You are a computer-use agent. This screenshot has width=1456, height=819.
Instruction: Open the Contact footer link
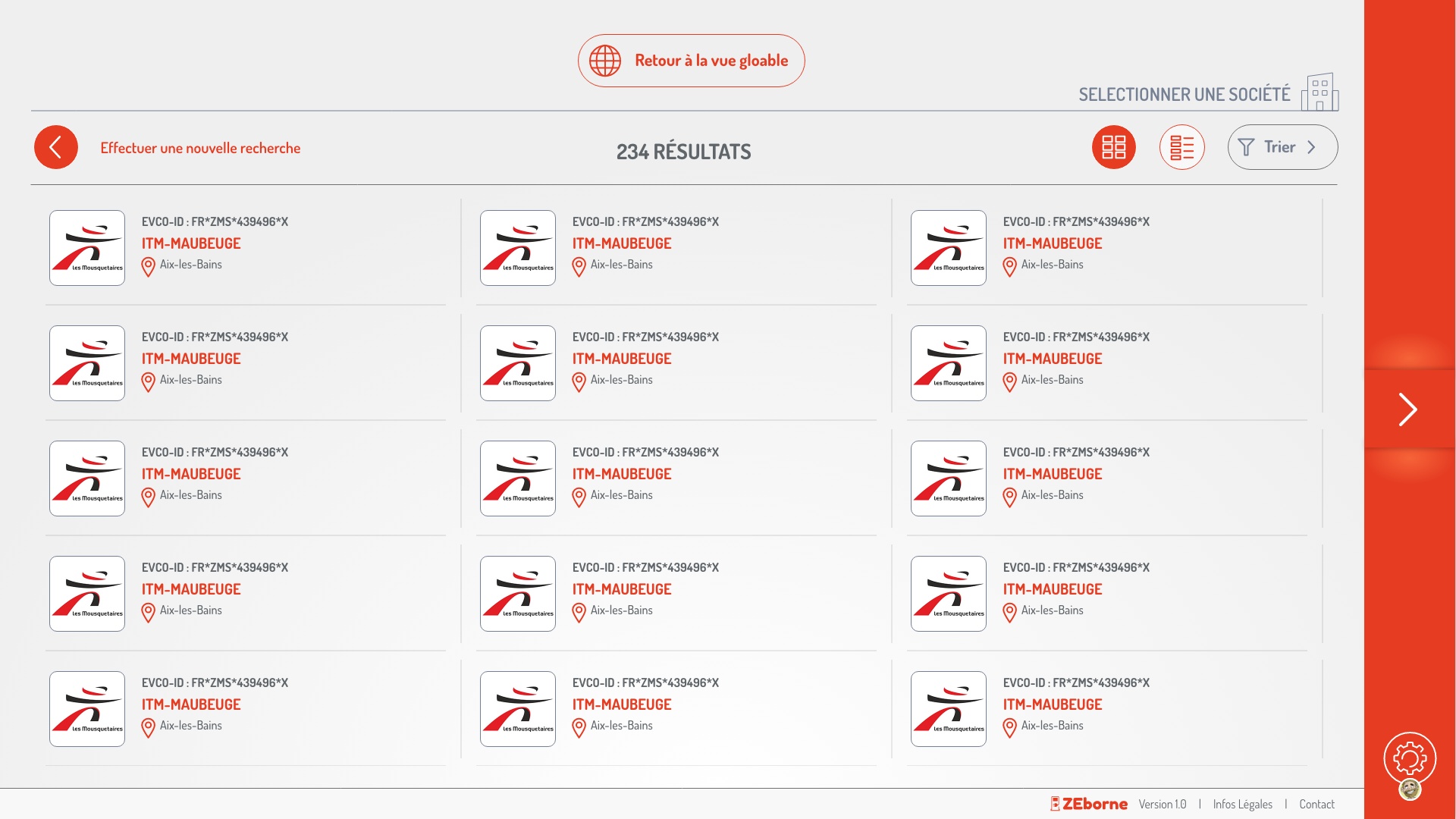click(x=1316, y=804)
